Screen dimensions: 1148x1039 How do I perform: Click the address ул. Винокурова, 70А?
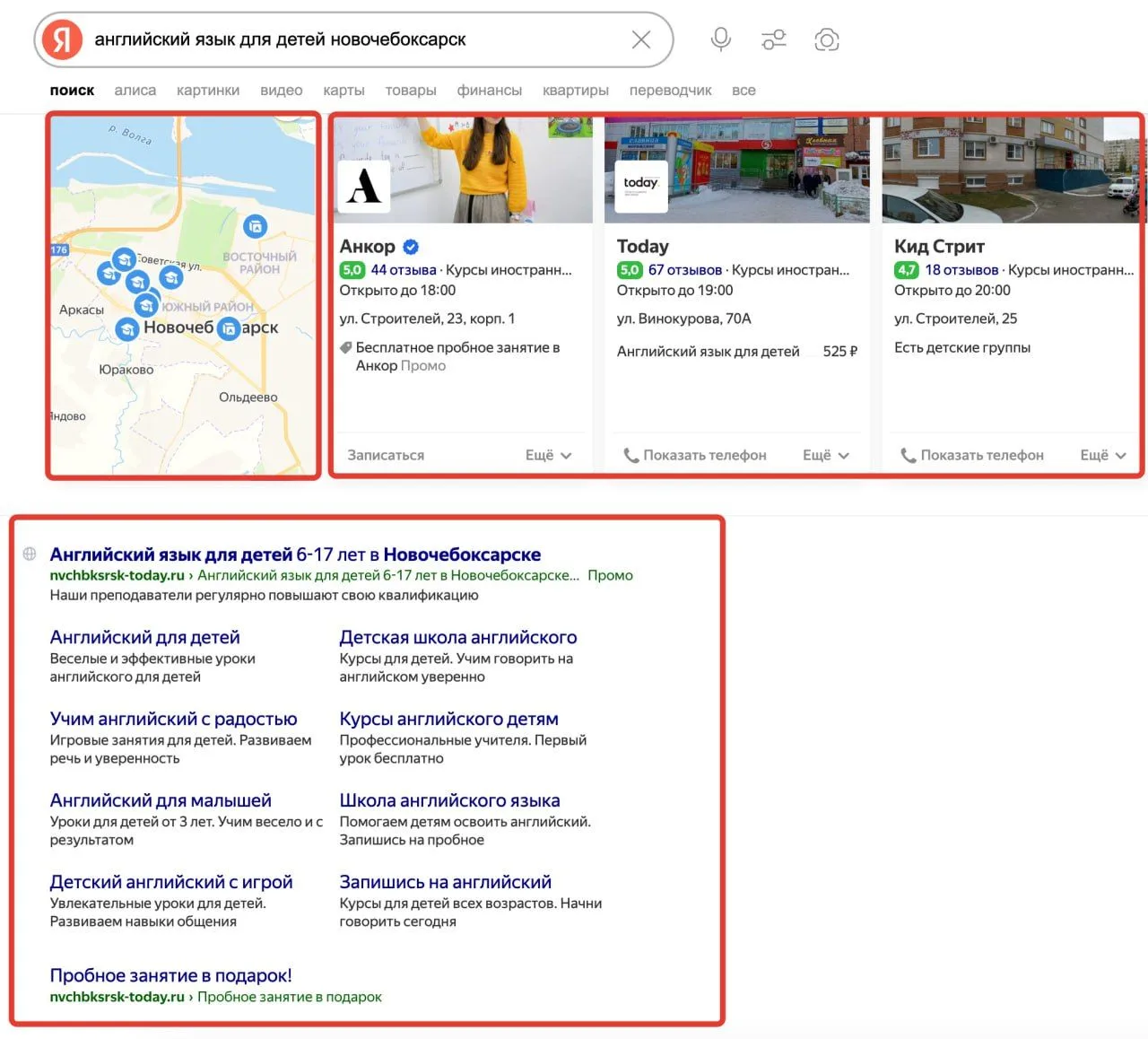(684, 319)
